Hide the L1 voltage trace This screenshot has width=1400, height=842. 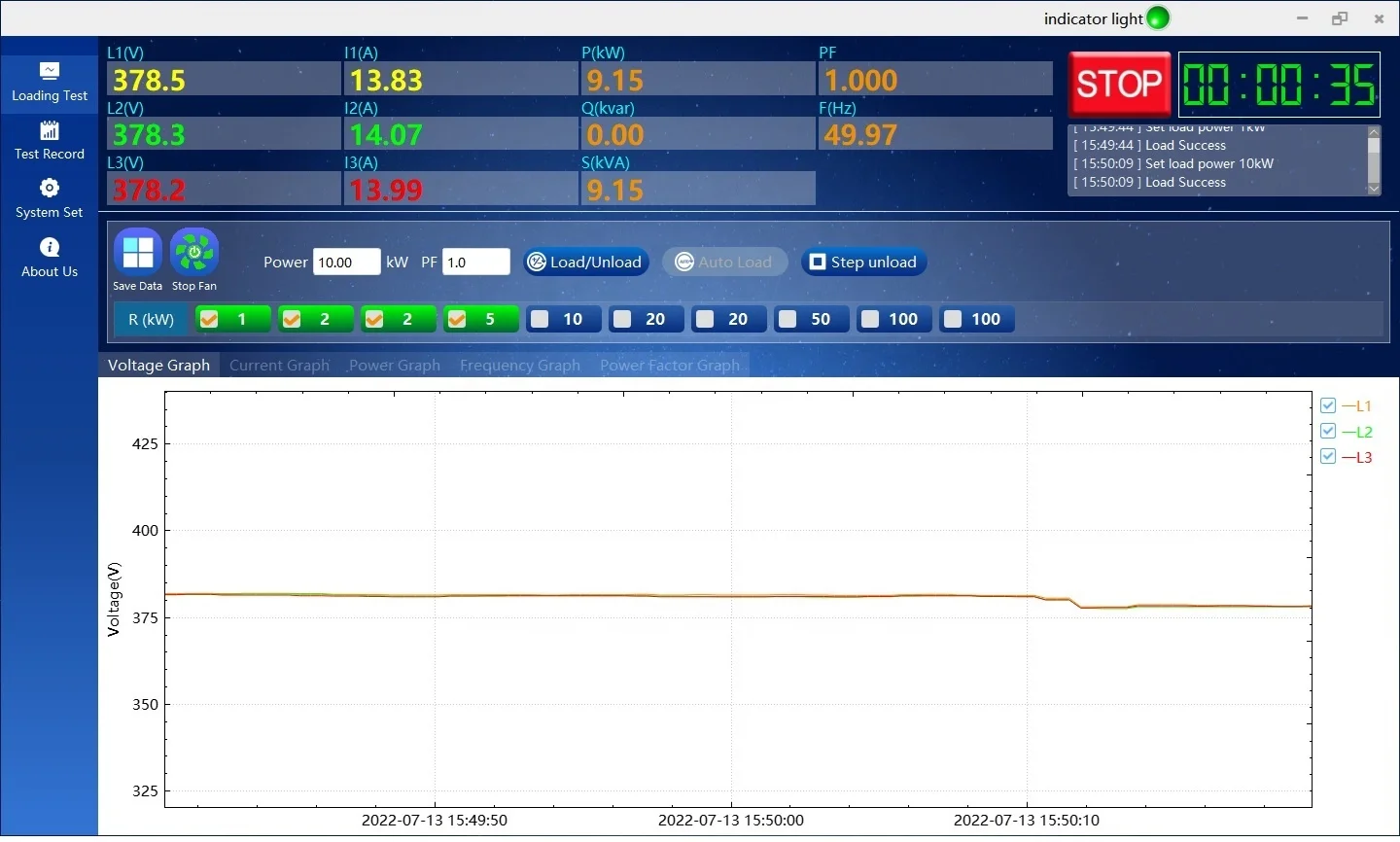(1328, 405)
